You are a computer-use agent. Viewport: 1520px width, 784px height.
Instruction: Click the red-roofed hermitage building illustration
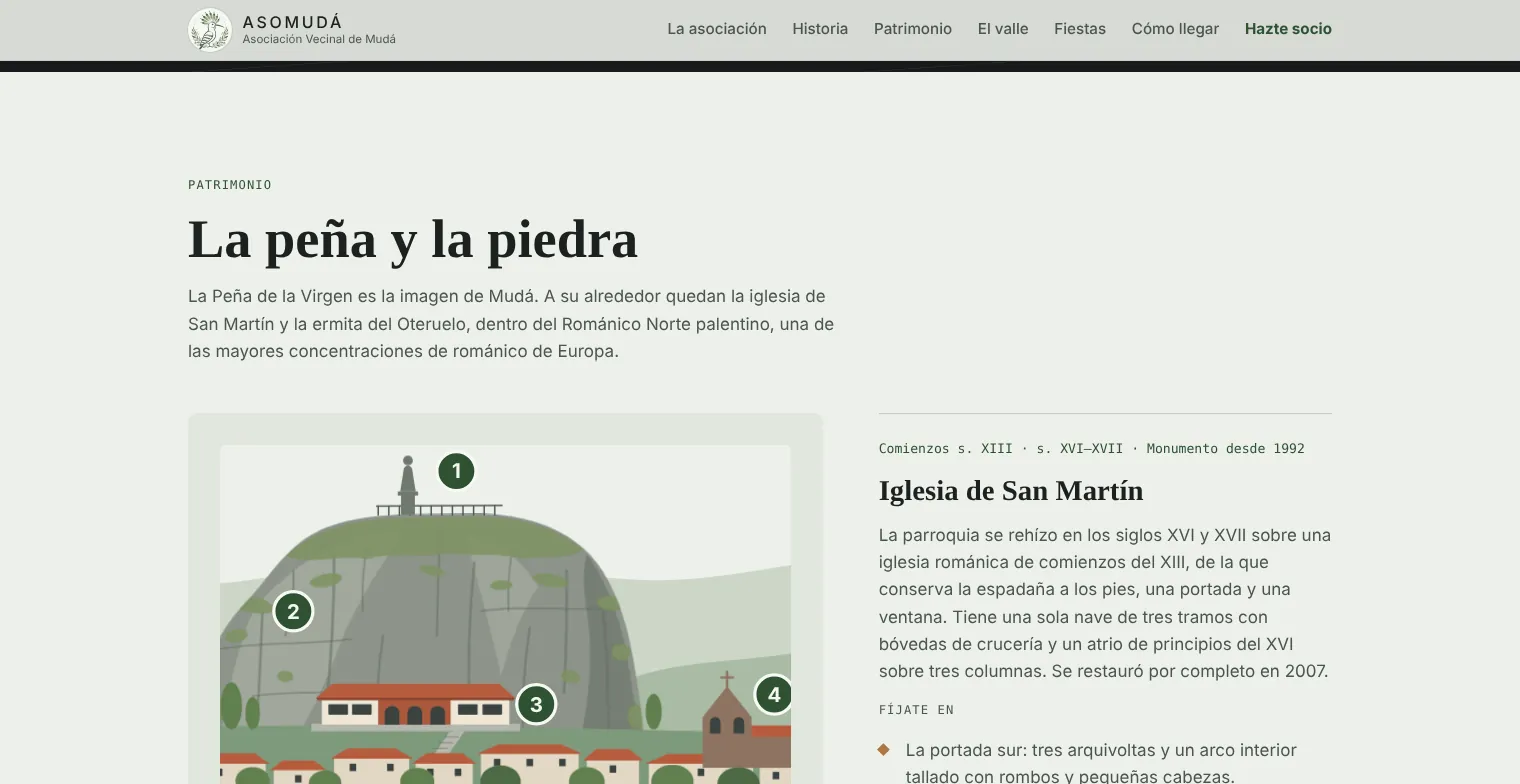tap(415, 705)
